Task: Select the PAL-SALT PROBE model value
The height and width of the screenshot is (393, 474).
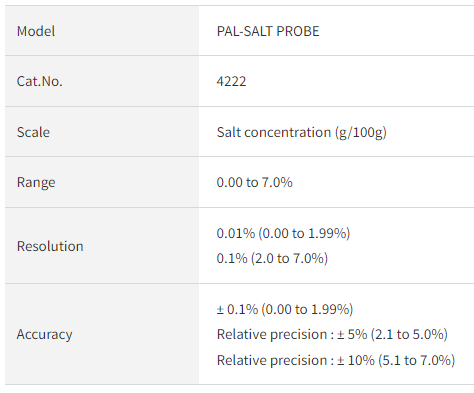Action: pyautogui.click(x=268, y=31)
